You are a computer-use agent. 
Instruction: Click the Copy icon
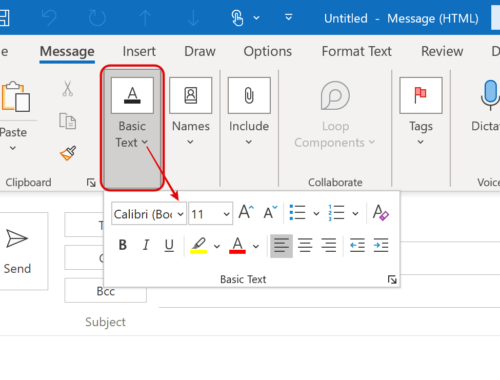(x=68, y=121)
